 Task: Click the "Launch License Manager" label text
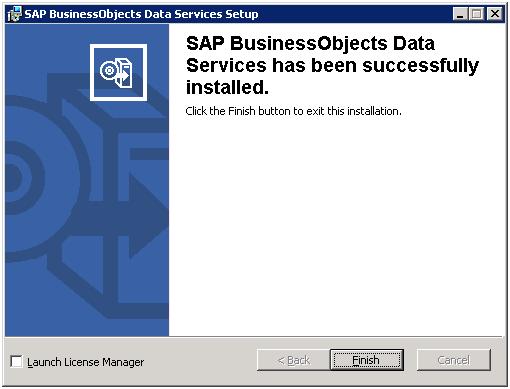(x=85, y=362)
